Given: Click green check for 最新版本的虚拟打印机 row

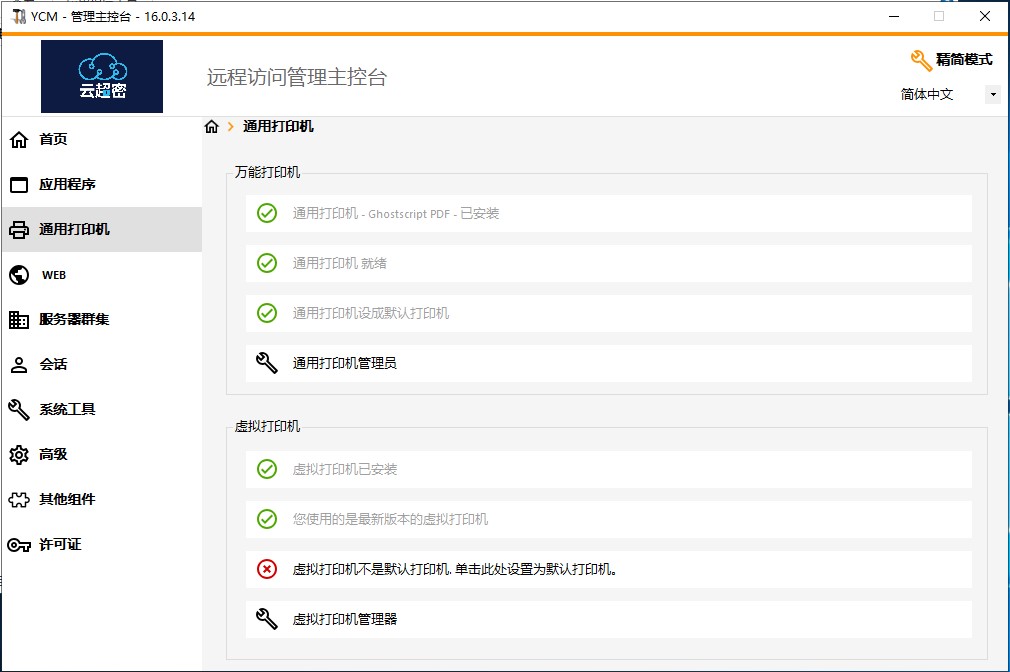Looking at the screenshot, I should [x=267, y=519].
